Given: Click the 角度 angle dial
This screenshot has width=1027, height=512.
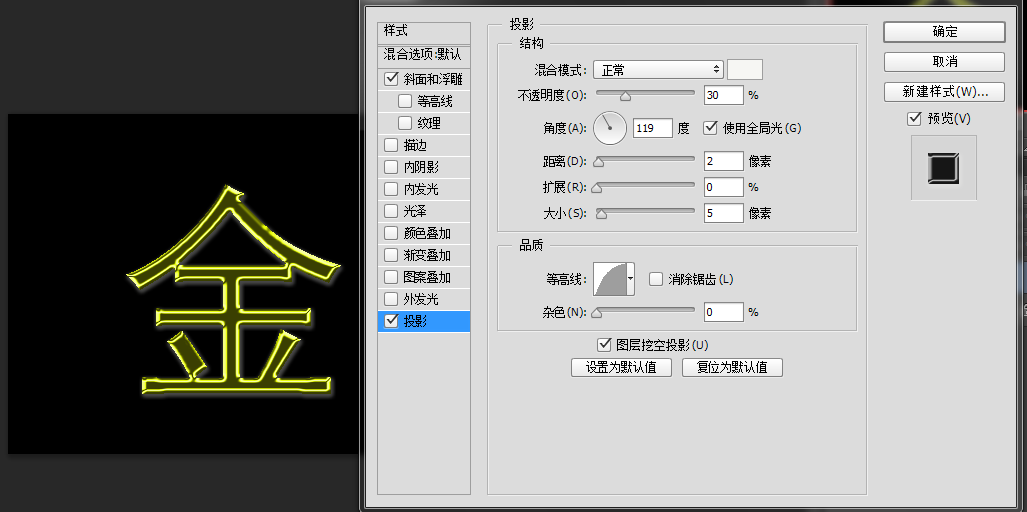Looking at the screenshot, I should pyautogui.click(x=610, y=128).
